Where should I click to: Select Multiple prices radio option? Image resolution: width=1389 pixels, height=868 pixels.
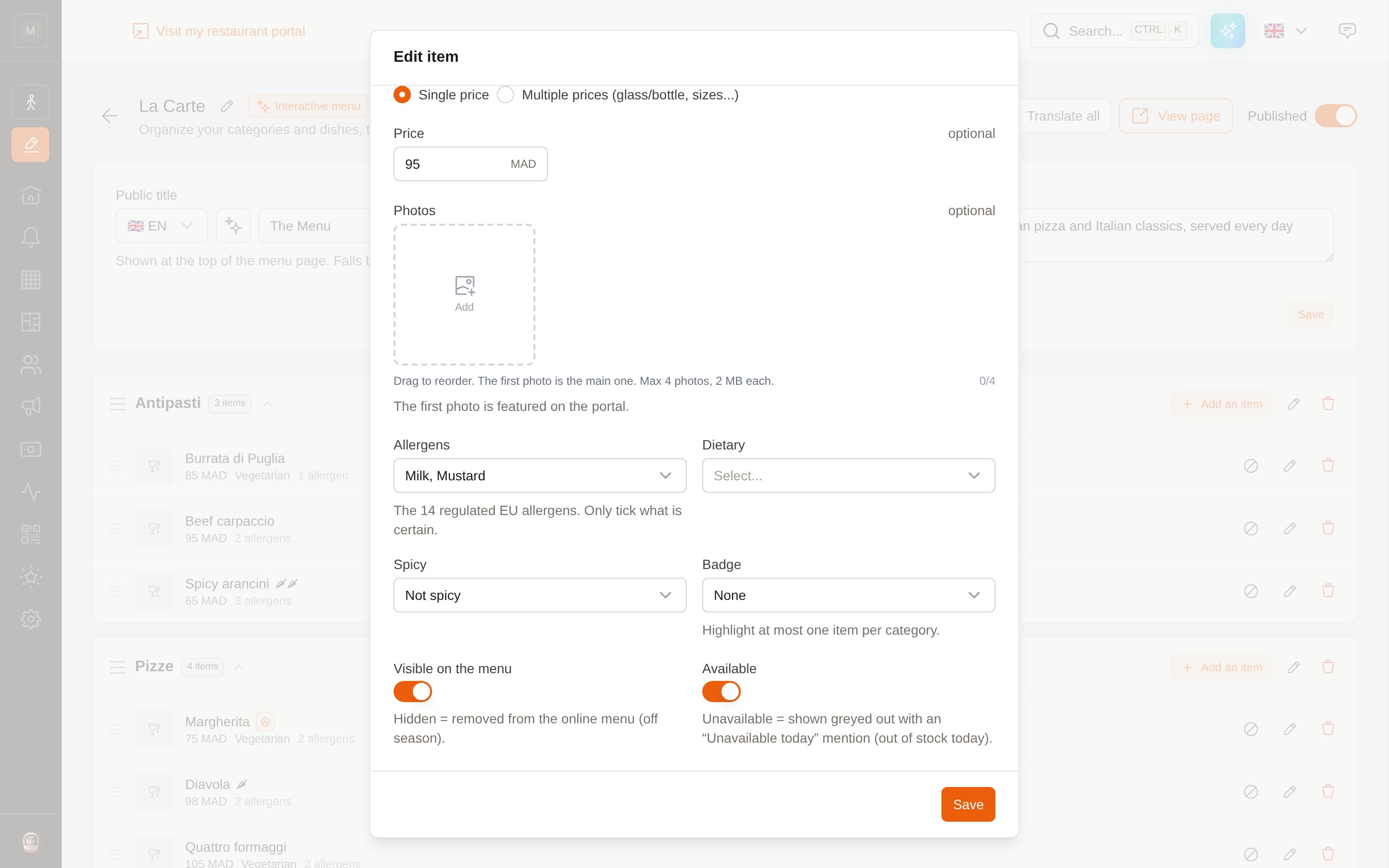(505, 95)
